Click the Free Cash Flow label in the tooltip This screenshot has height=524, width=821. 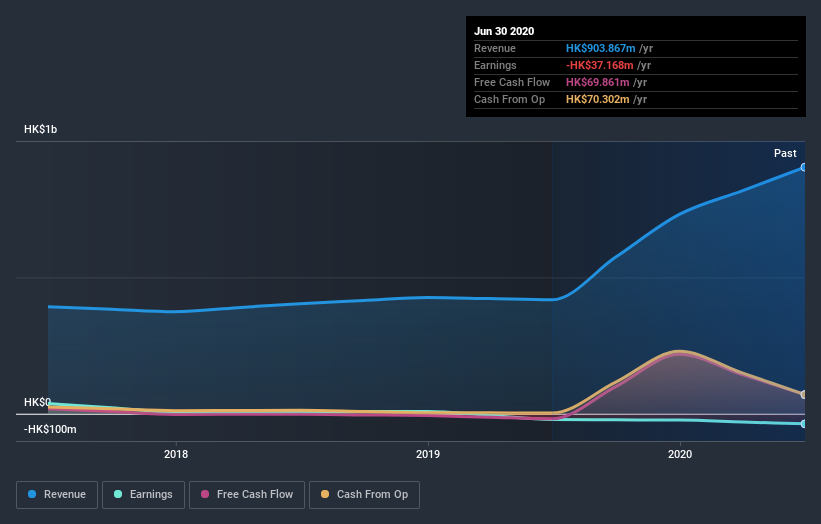[512, 82]
